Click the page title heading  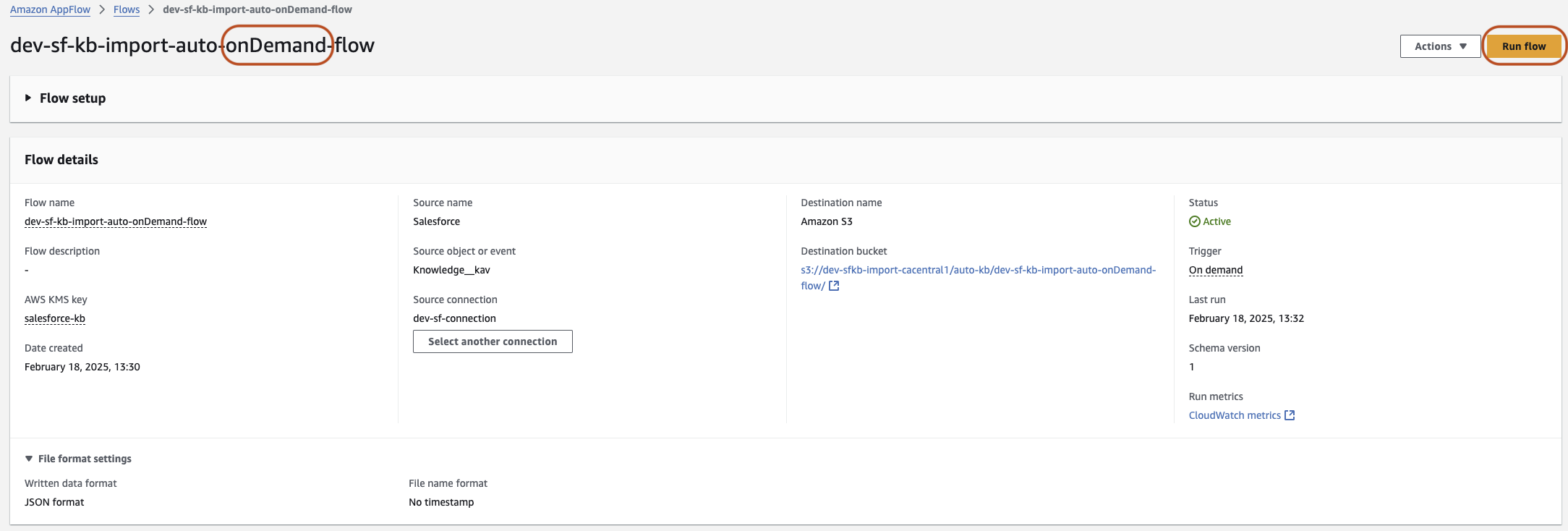pos(192,45)
